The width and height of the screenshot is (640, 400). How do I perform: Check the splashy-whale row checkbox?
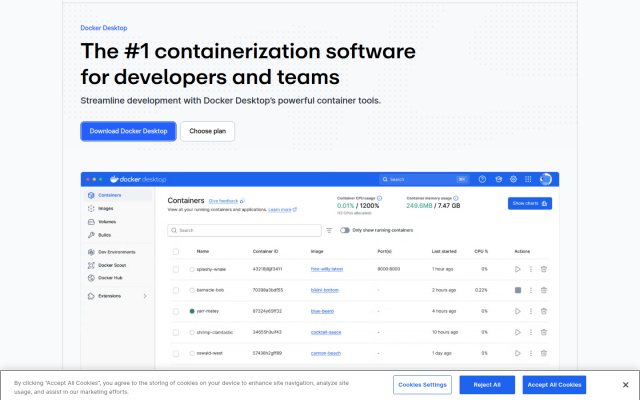(176, 269)
